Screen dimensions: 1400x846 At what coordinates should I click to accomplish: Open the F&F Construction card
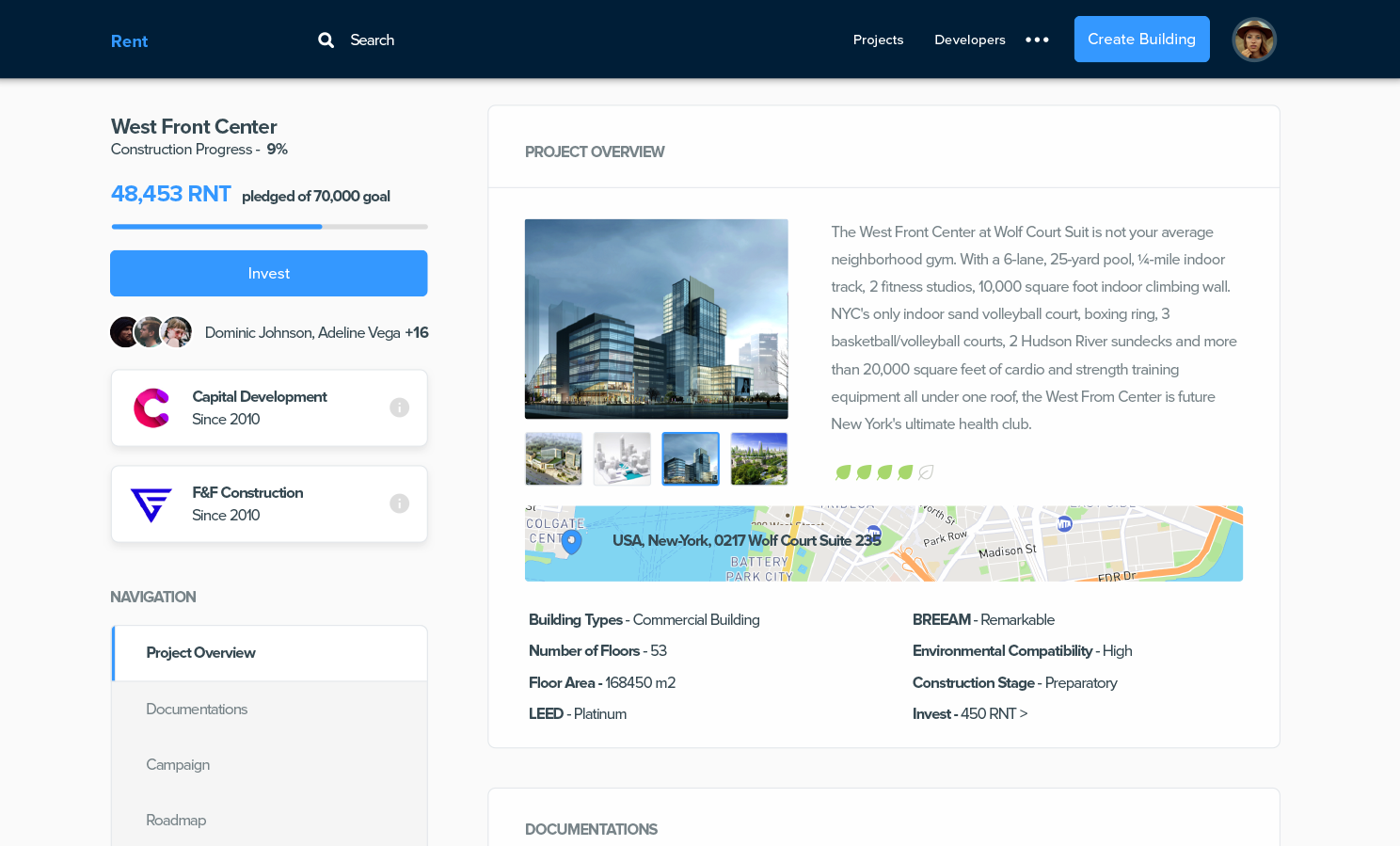[269, 503]
